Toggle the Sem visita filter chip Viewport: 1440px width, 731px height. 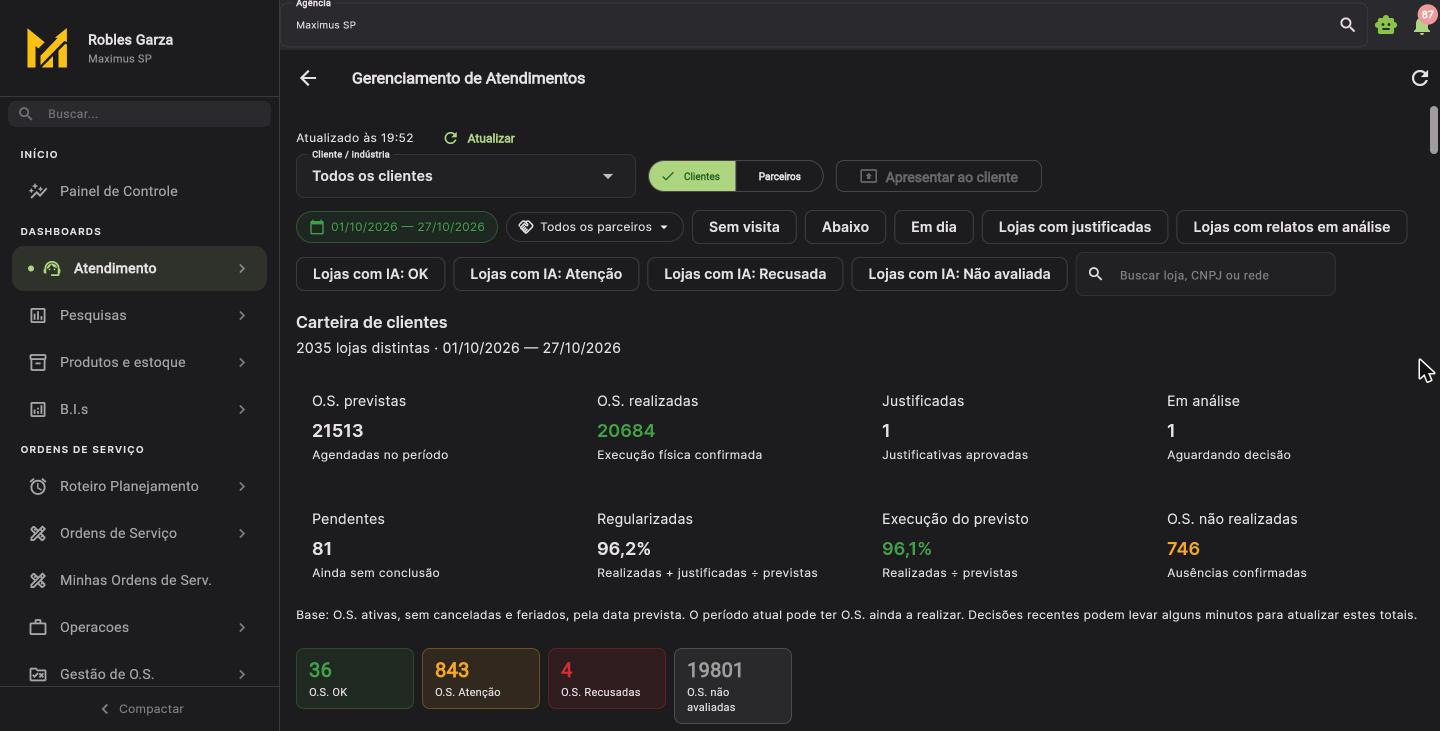744,227
